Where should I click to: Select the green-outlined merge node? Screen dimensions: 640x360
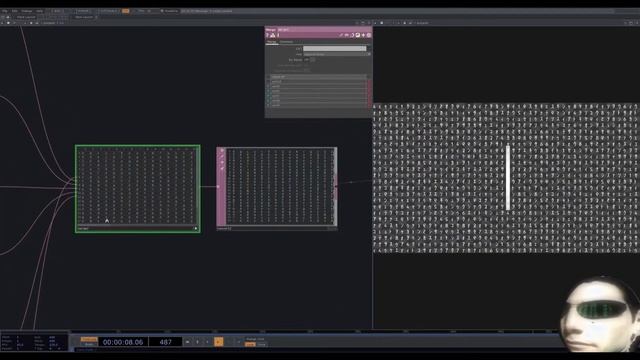[138, 189]
